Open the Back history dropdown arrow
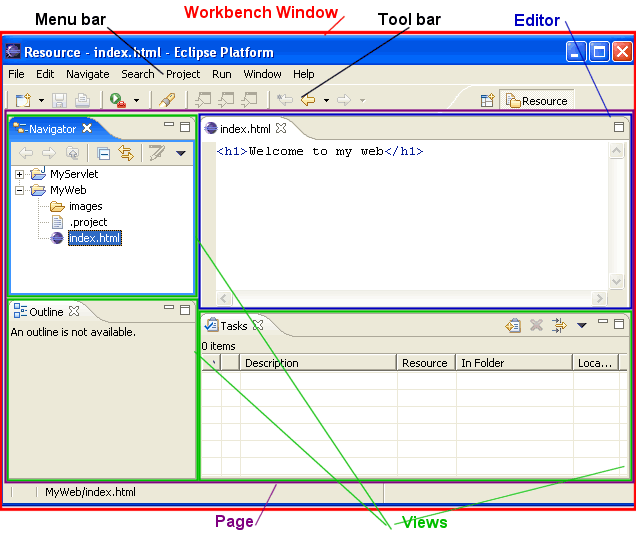 326,100
